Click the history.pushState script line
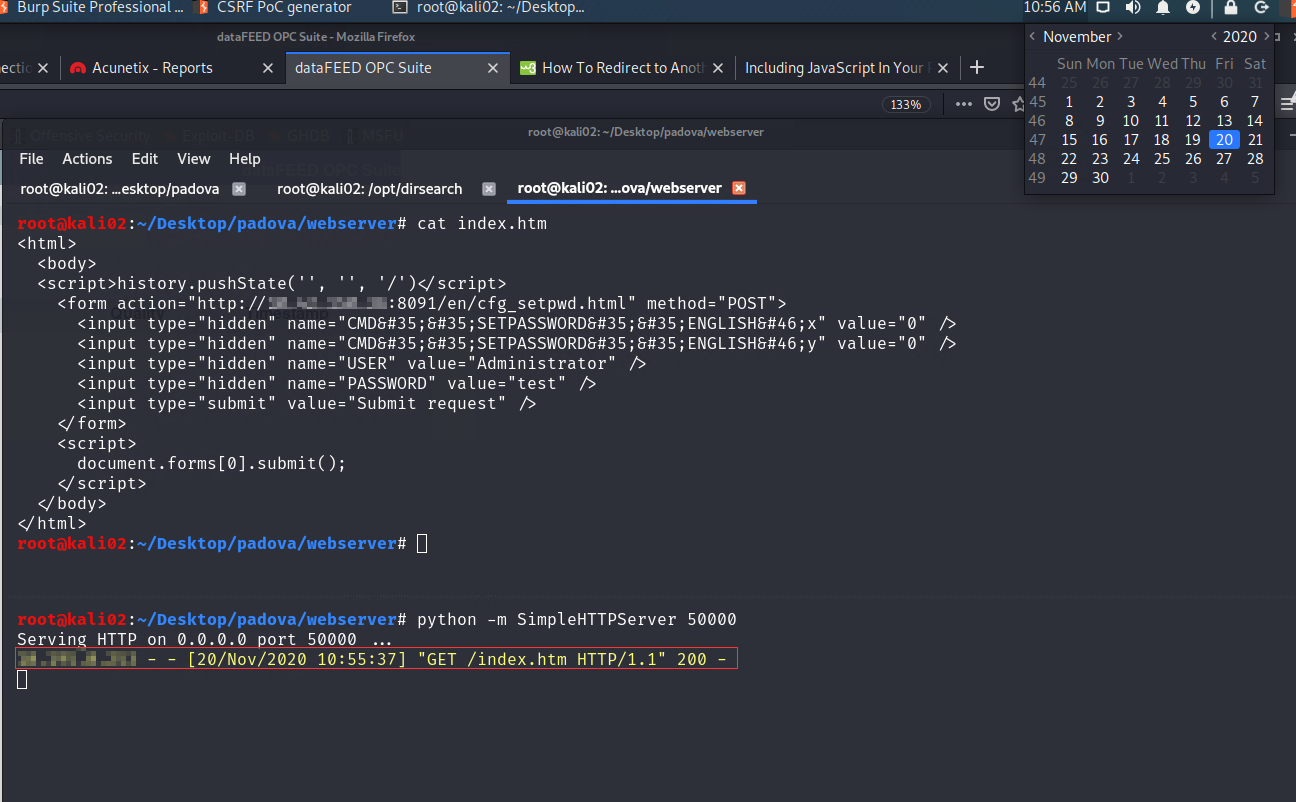This screenshot has width=1296, height=802. tap(272, 284)
